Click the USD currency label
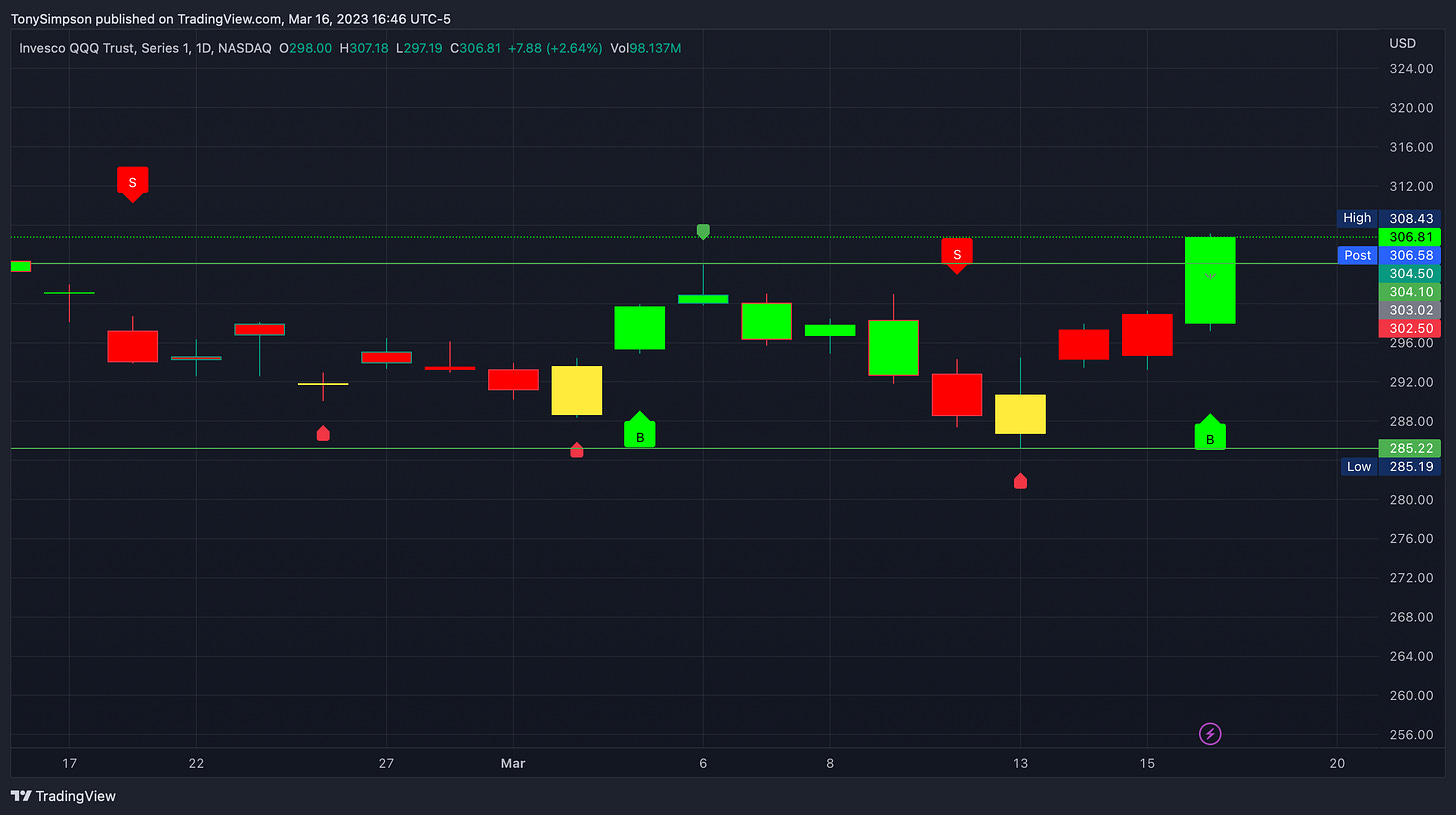 pos(1402,43)
